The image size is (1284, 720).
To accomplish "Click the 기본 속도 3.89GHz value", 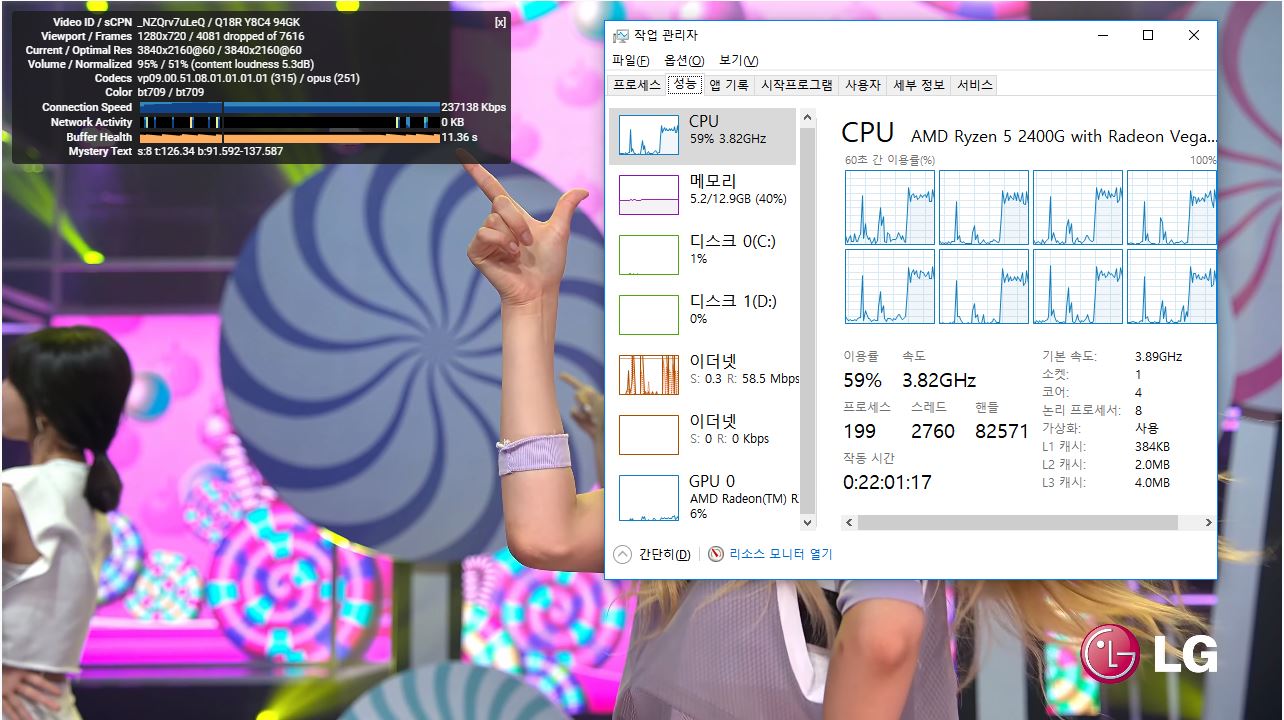I will click(x=1159, y=357).
